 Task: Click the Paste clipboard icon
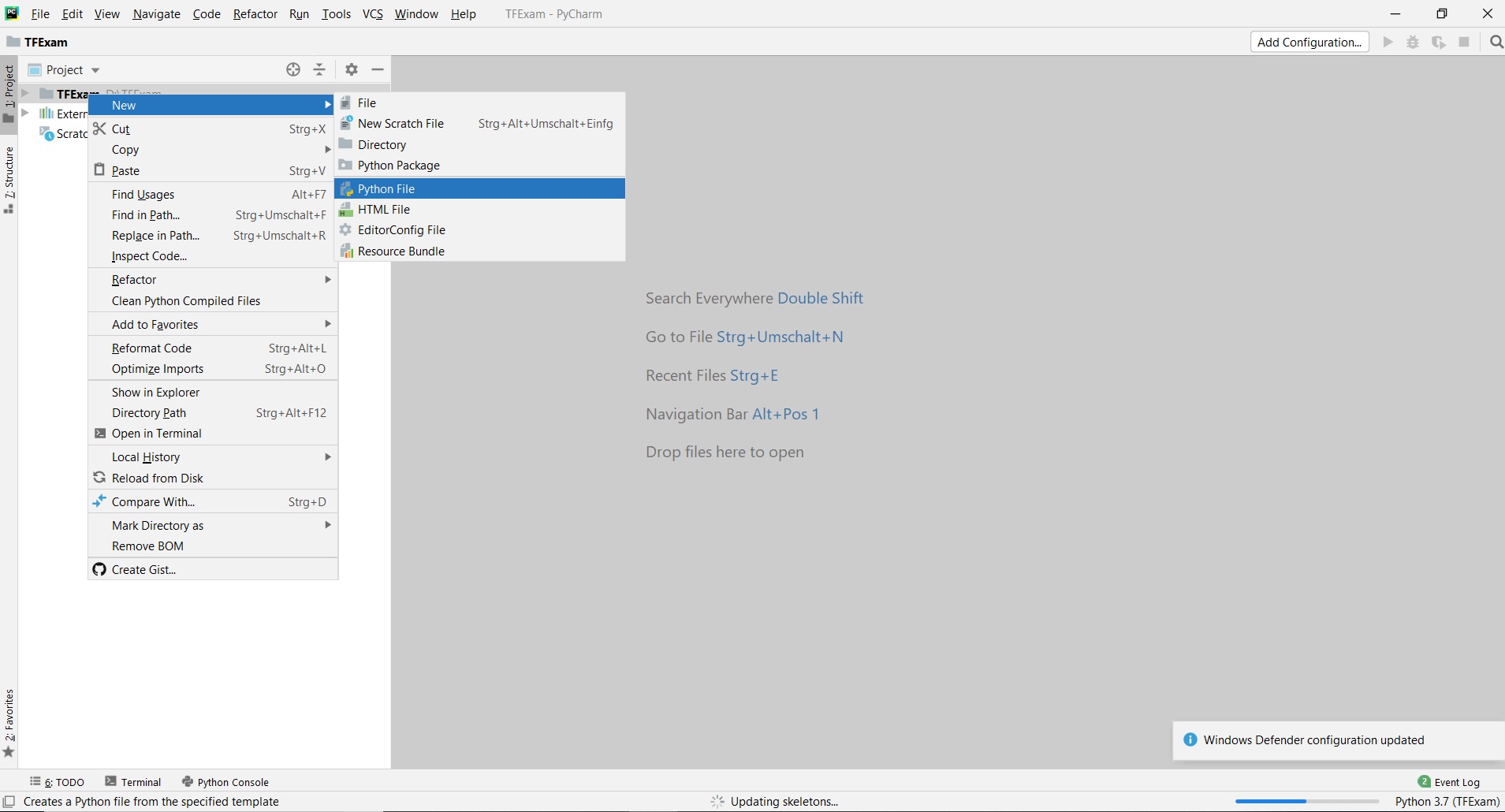point(99,169)
